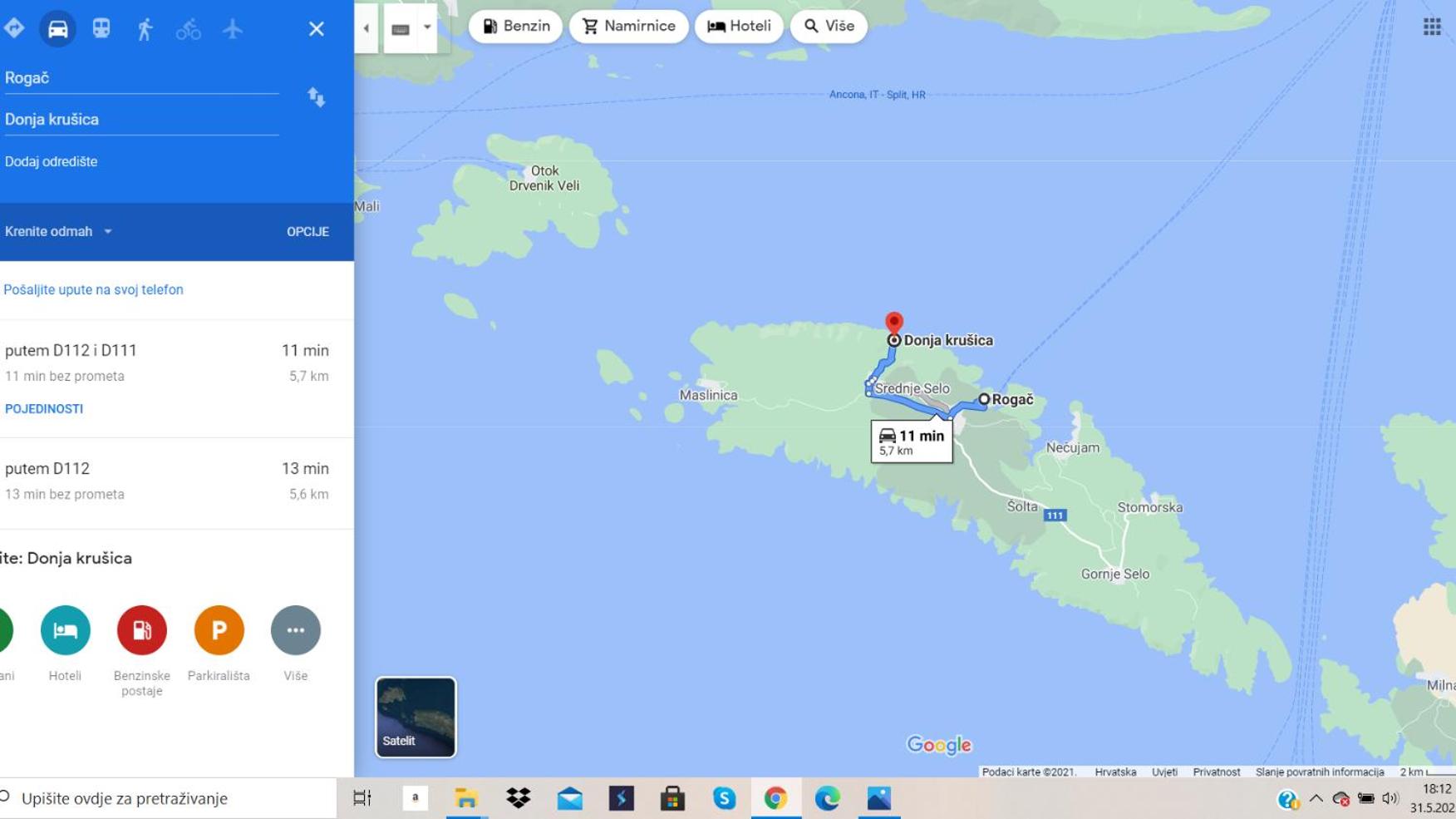This screenshot has width=1456, height=819.
Task: Click Hrvatska link in footer
Action: click(x=1115, y=772)
